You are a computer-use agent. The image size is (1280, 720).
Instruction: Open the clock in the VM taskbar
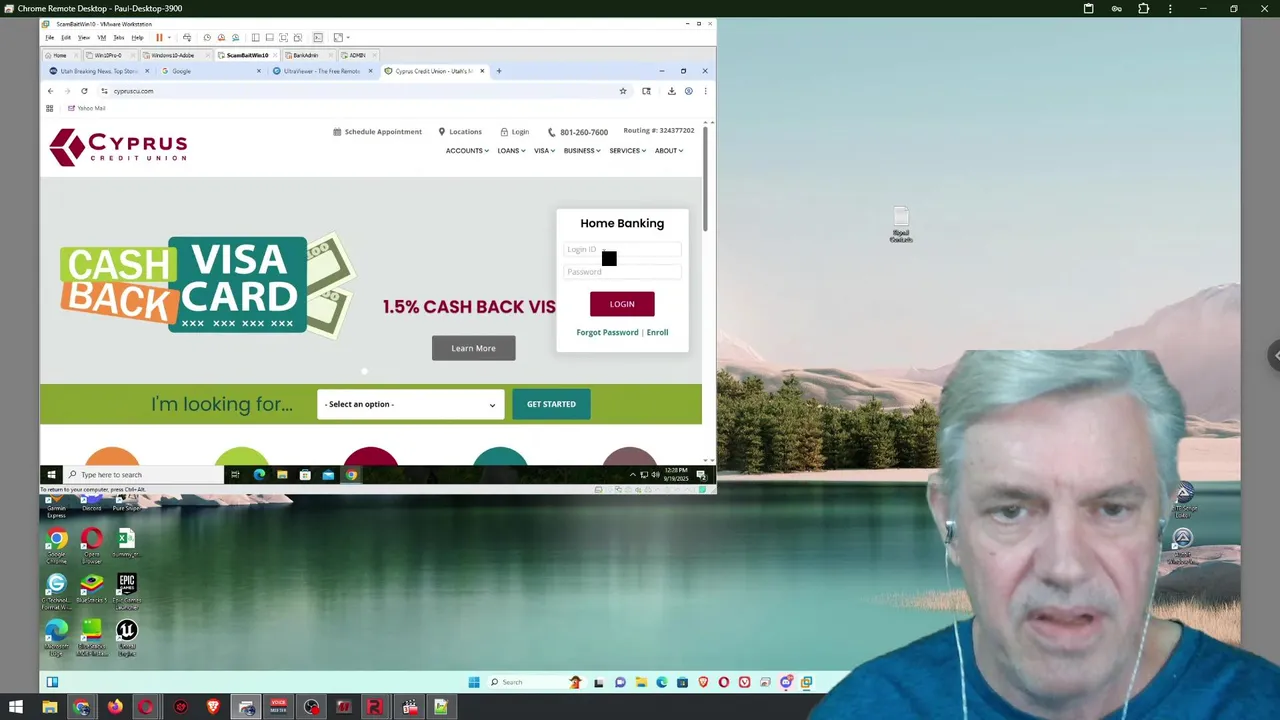point(676,475)
